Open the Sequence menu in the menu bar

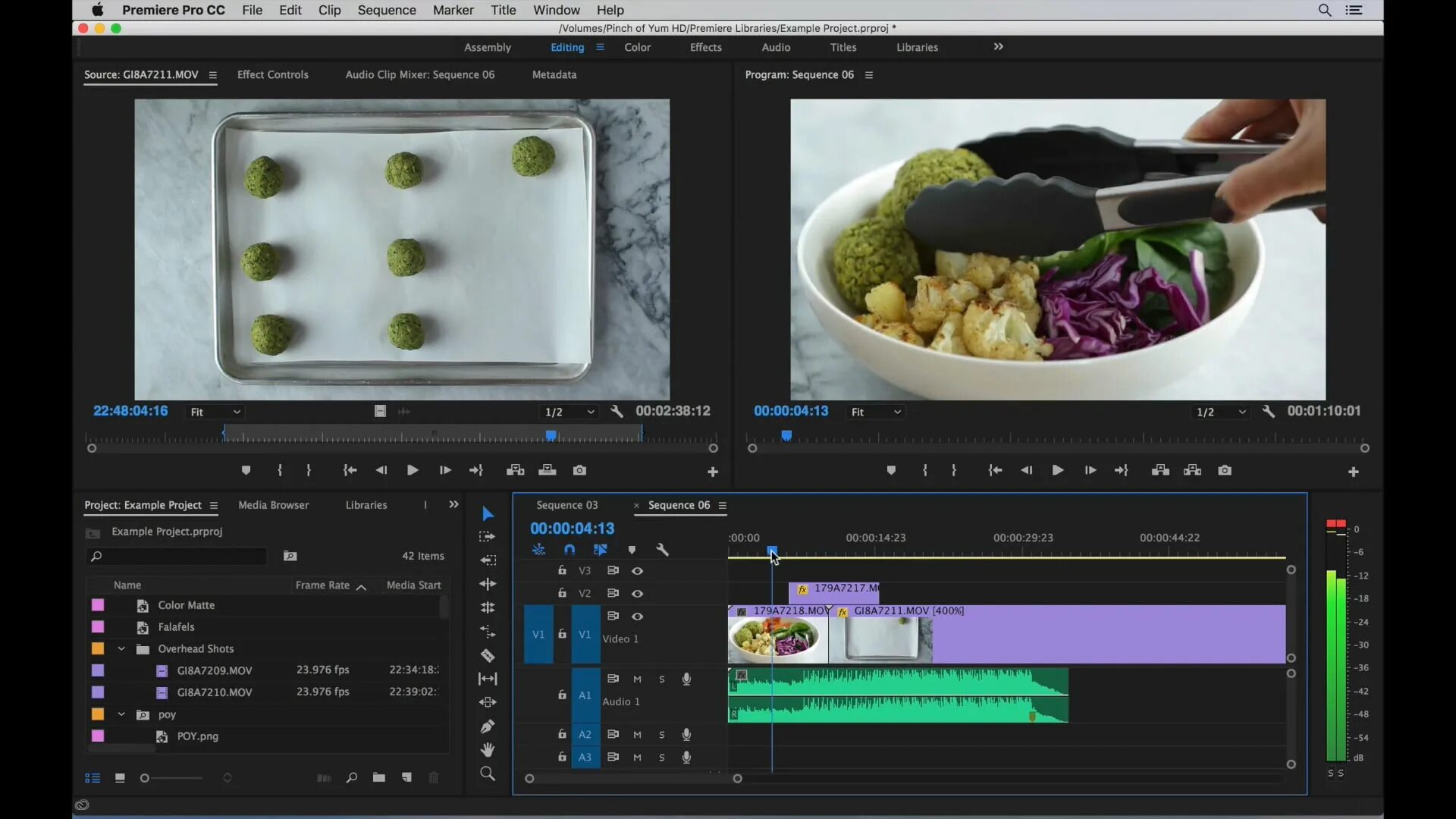[386, 10]
